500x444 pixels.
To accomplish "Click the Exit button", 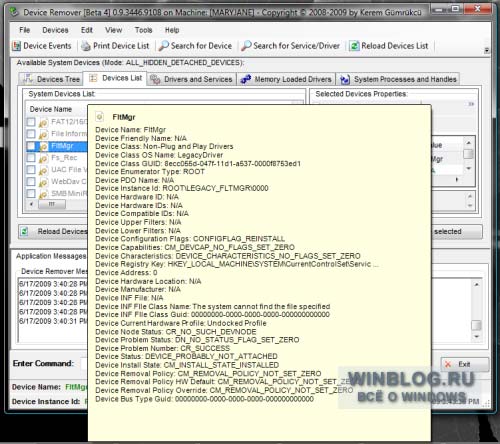I will [x=465, y=364].
